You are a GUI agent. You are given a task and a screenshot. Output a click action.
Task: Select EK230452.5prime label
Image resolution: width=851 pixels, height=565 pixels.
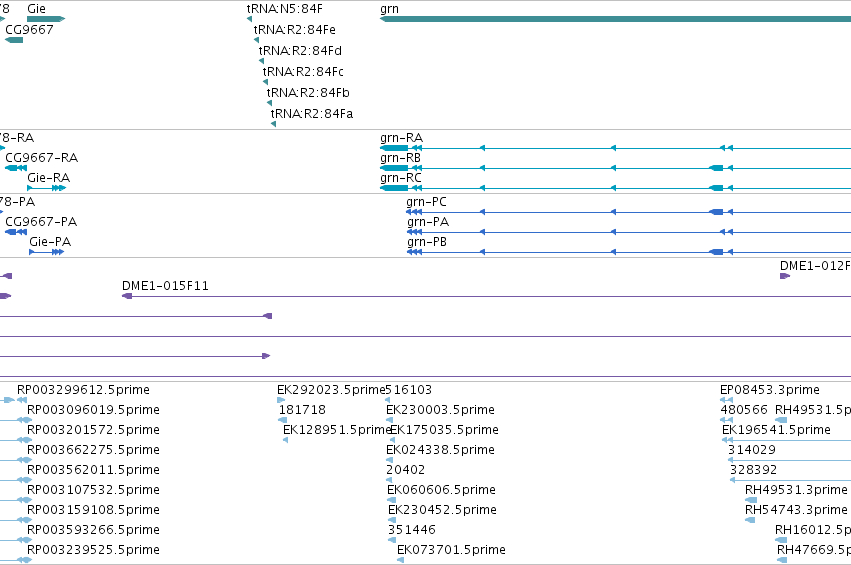point(442,510)
